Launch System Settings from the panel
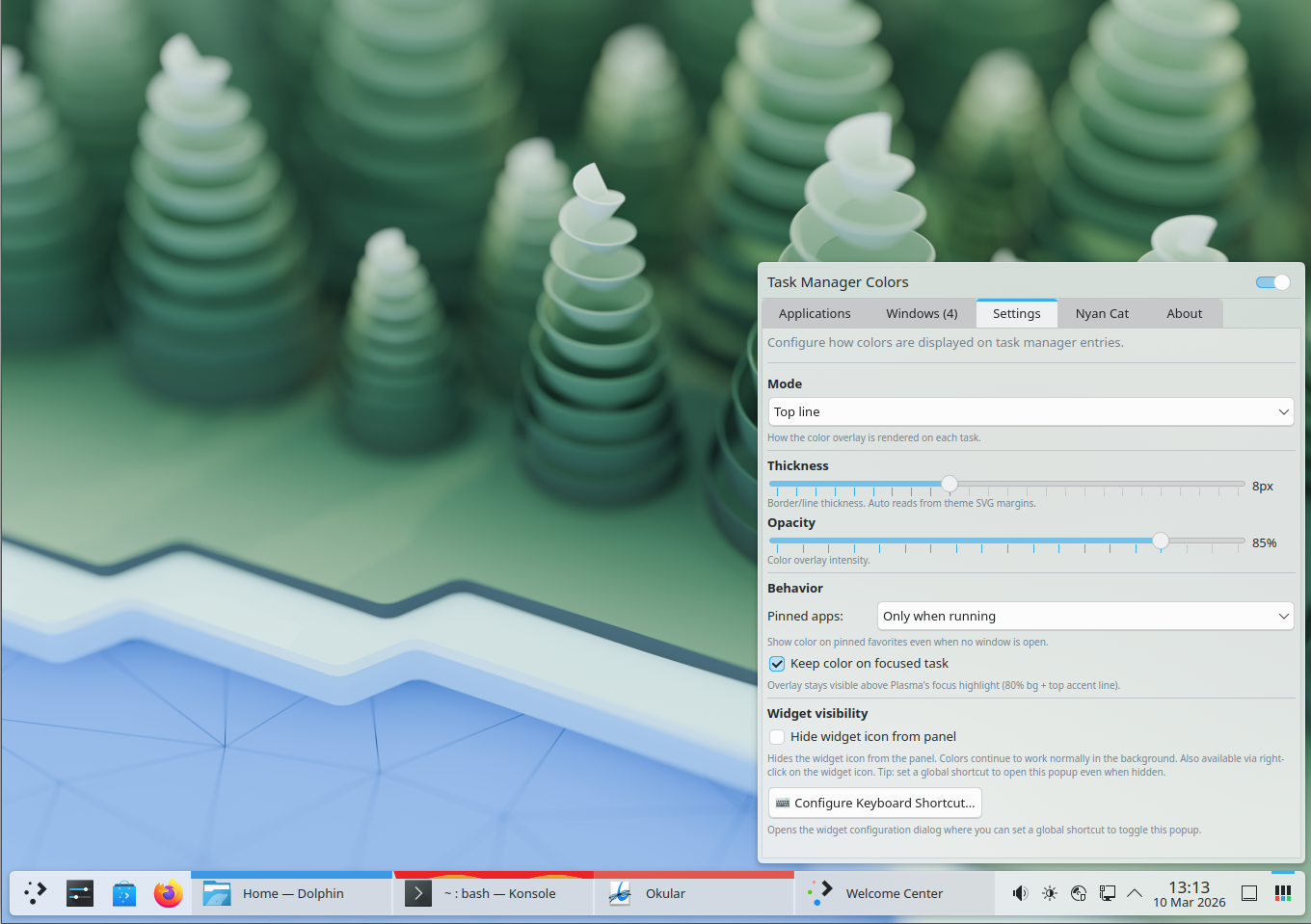1311x924 pixels. pyautogui.click(x=79, y=893)
